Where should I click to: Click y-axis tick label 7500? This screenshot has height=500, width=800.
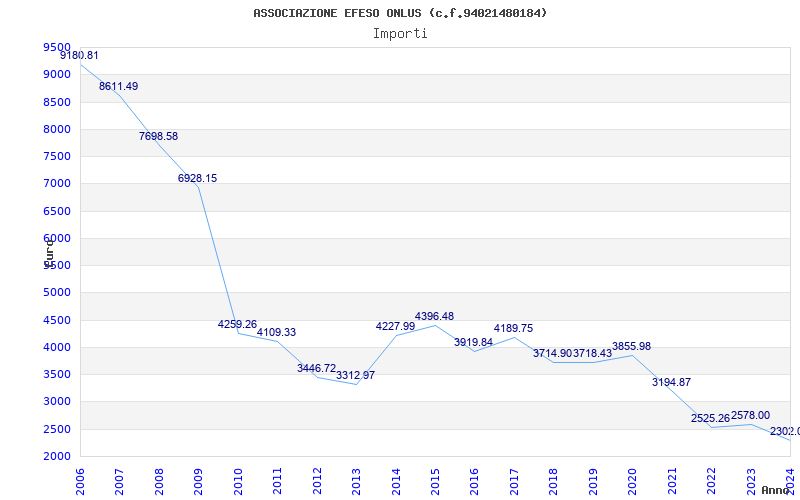pos(57,156)
